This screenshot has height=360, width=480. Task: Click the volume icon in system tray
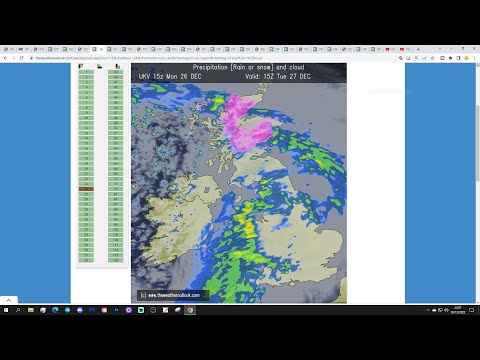point(446,310)
